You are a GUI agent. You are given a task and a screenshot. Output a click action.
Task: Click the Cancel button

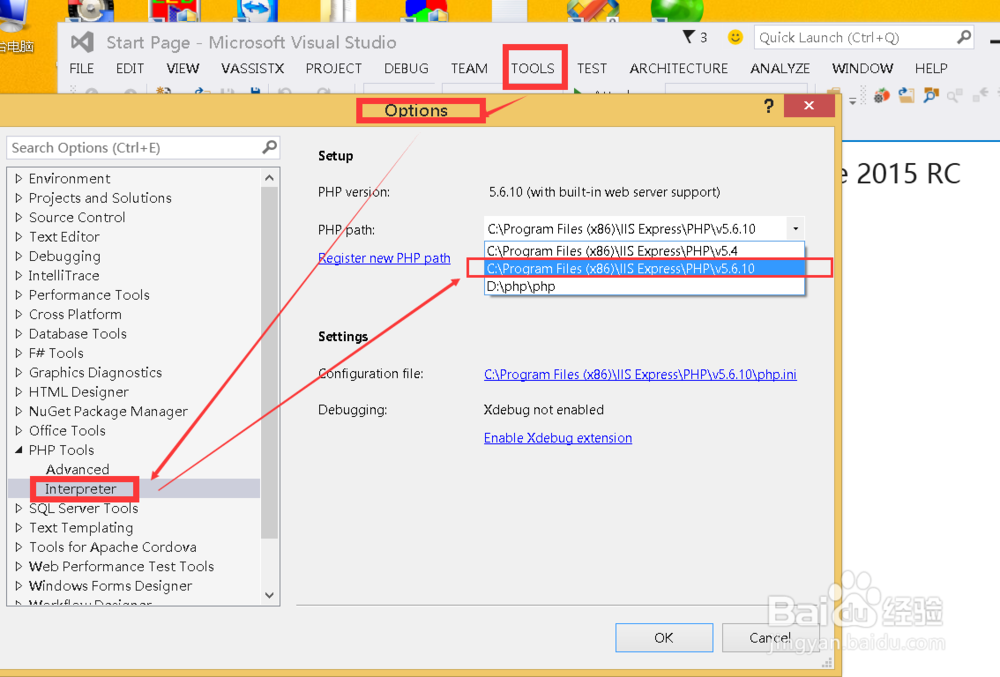[x=770, y=637]
